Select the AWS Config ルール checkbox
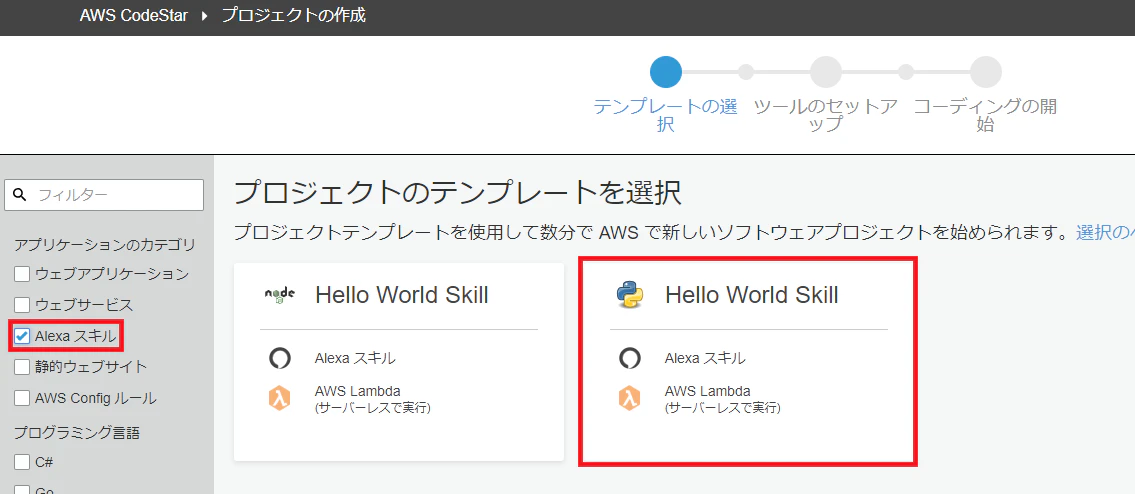 22,398
